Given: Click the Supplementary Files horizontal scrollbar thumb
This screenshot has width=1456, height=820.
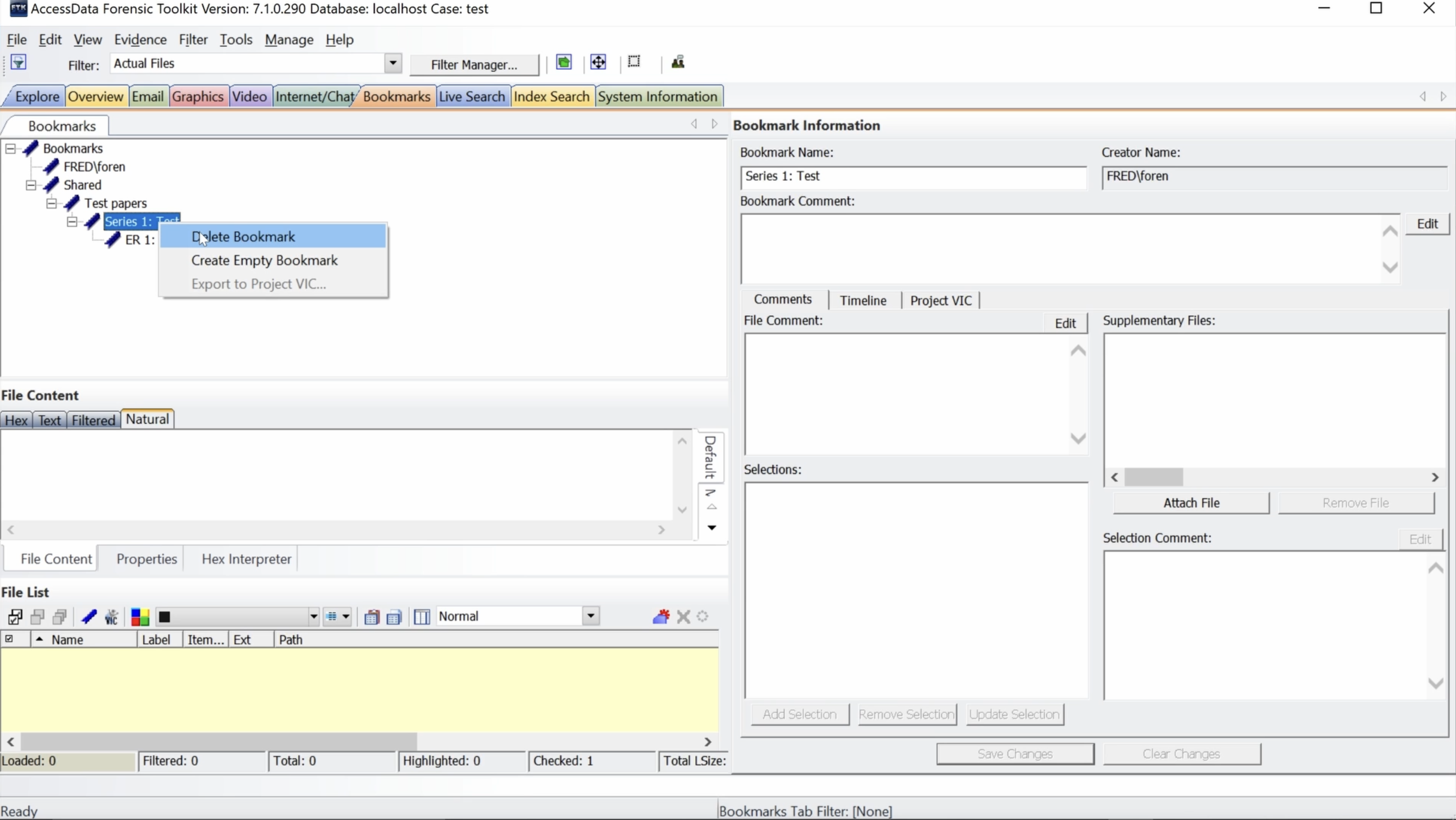Looking at the screenshot, I should click(1153, 477).
